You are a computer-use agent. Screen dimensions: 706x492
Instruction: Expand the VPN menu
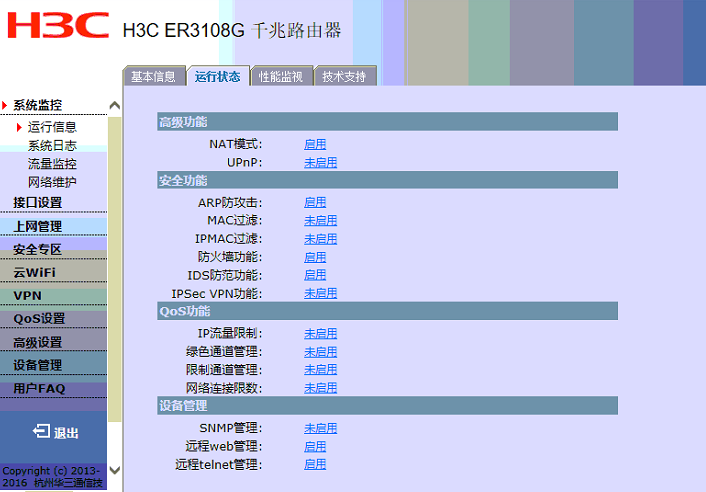[27, 296]
